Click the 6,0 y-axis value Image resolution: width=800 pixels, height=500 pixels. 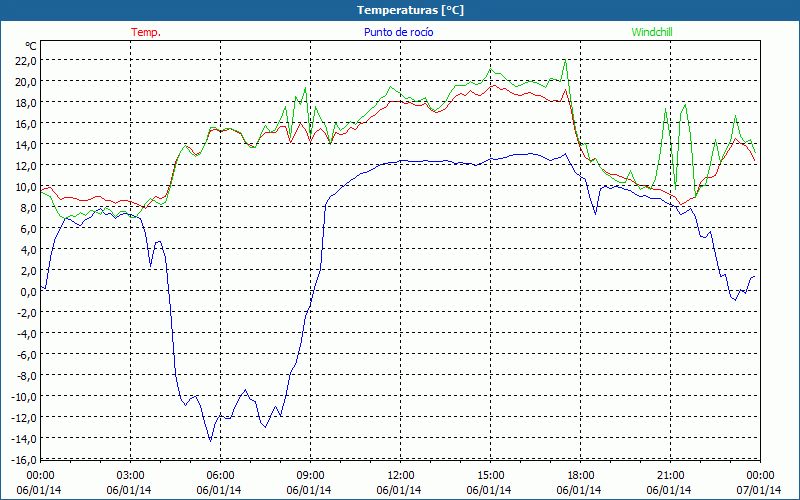(x=30, y=229)
